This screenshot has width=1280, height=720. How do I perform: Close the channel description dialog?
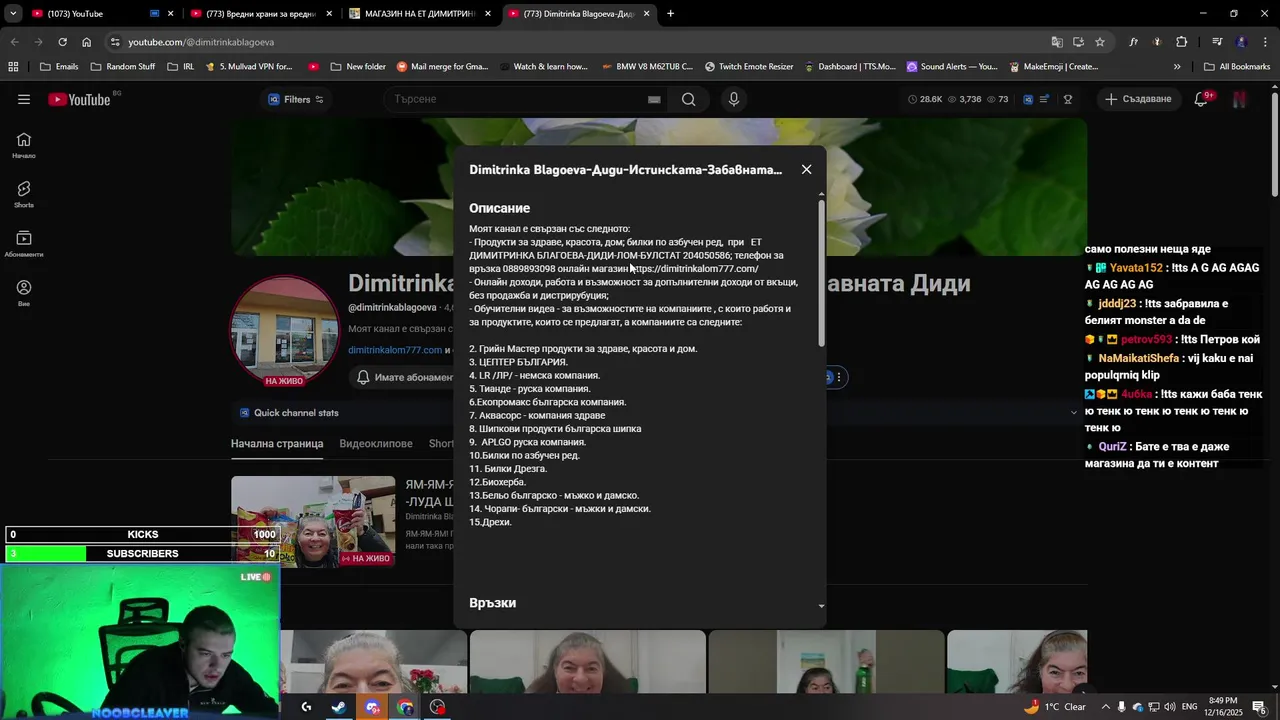click(x=806, y=170)
